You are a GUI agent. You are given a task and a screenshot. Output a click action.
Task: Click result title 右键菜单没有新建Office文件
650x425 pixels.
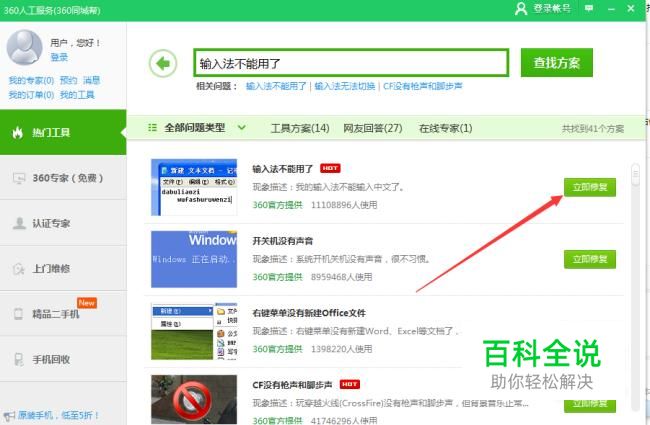coord(309,313)
